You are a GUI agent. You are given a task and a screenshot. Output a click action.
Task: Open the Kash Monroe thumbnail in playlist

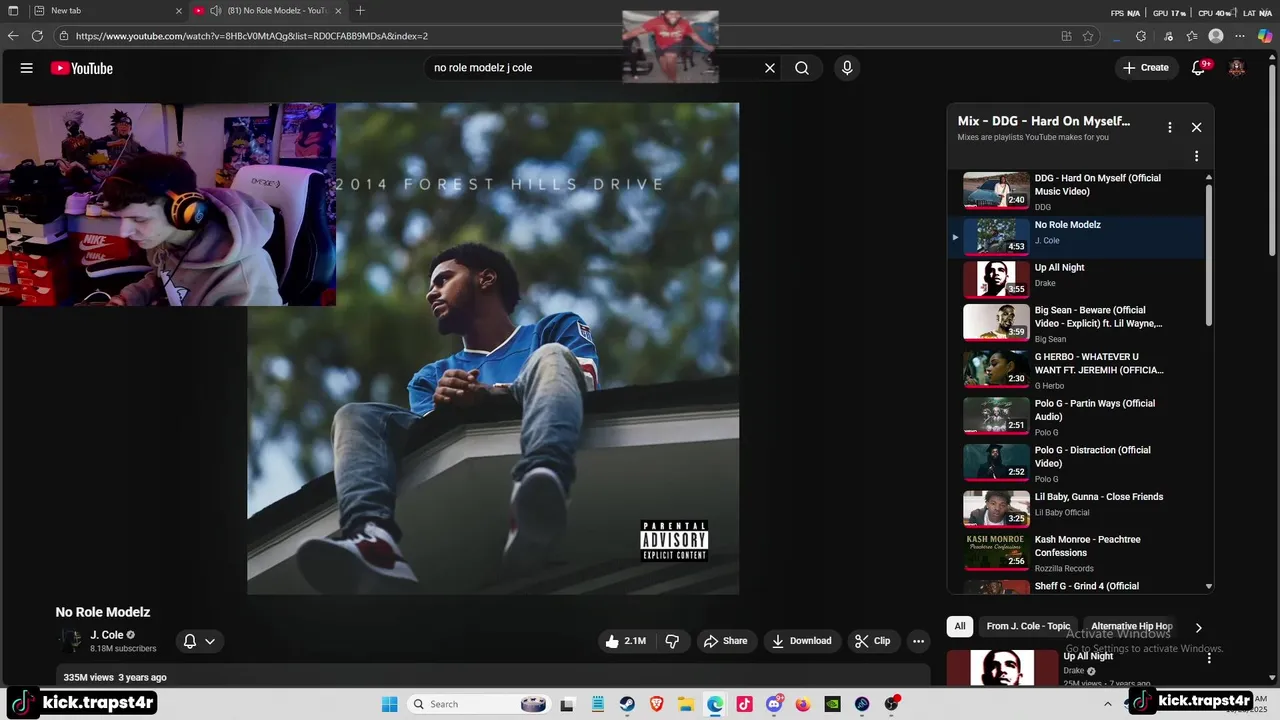click(x=996, y=551)
